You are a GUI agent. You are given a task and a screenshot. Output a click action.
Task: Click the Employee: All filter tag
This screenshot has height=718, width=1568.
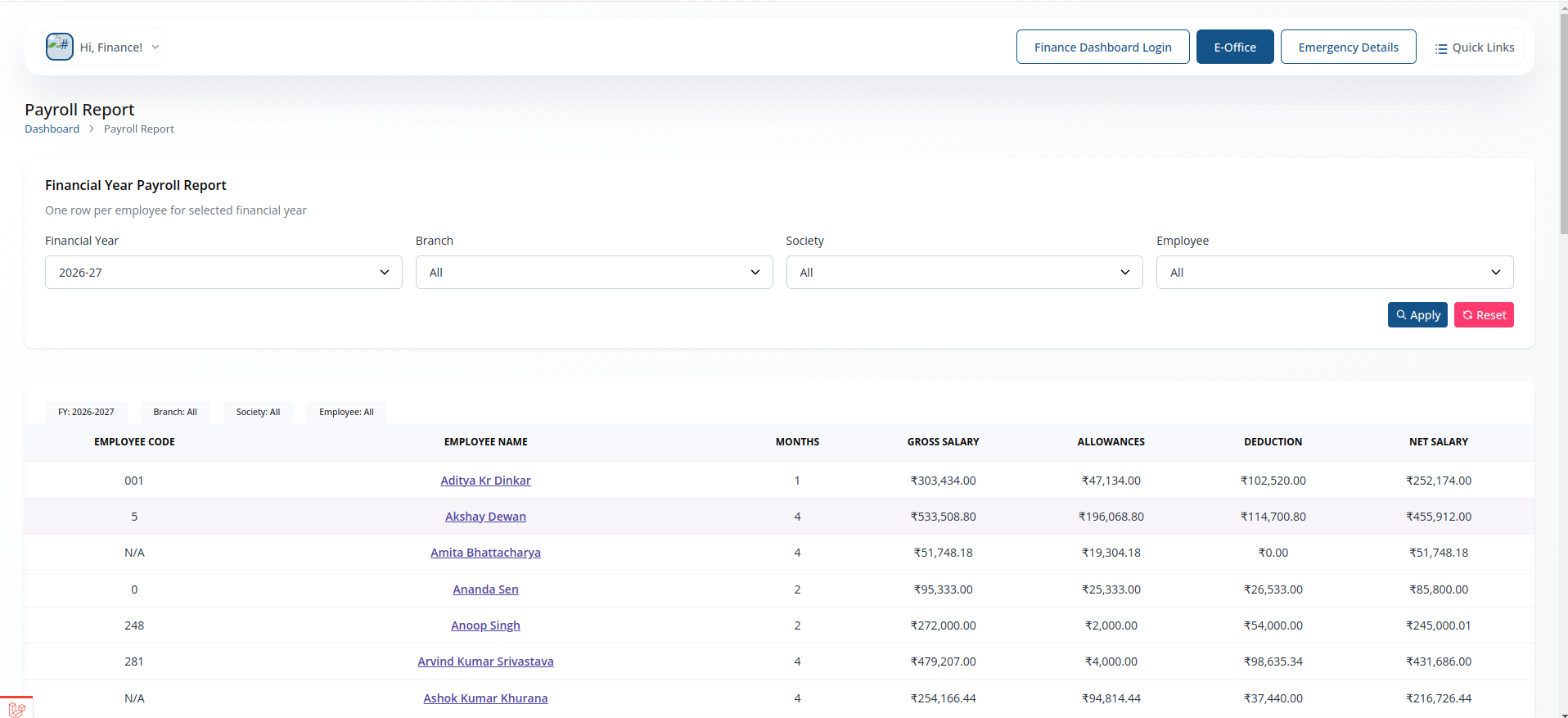click(x=346, y=412)
